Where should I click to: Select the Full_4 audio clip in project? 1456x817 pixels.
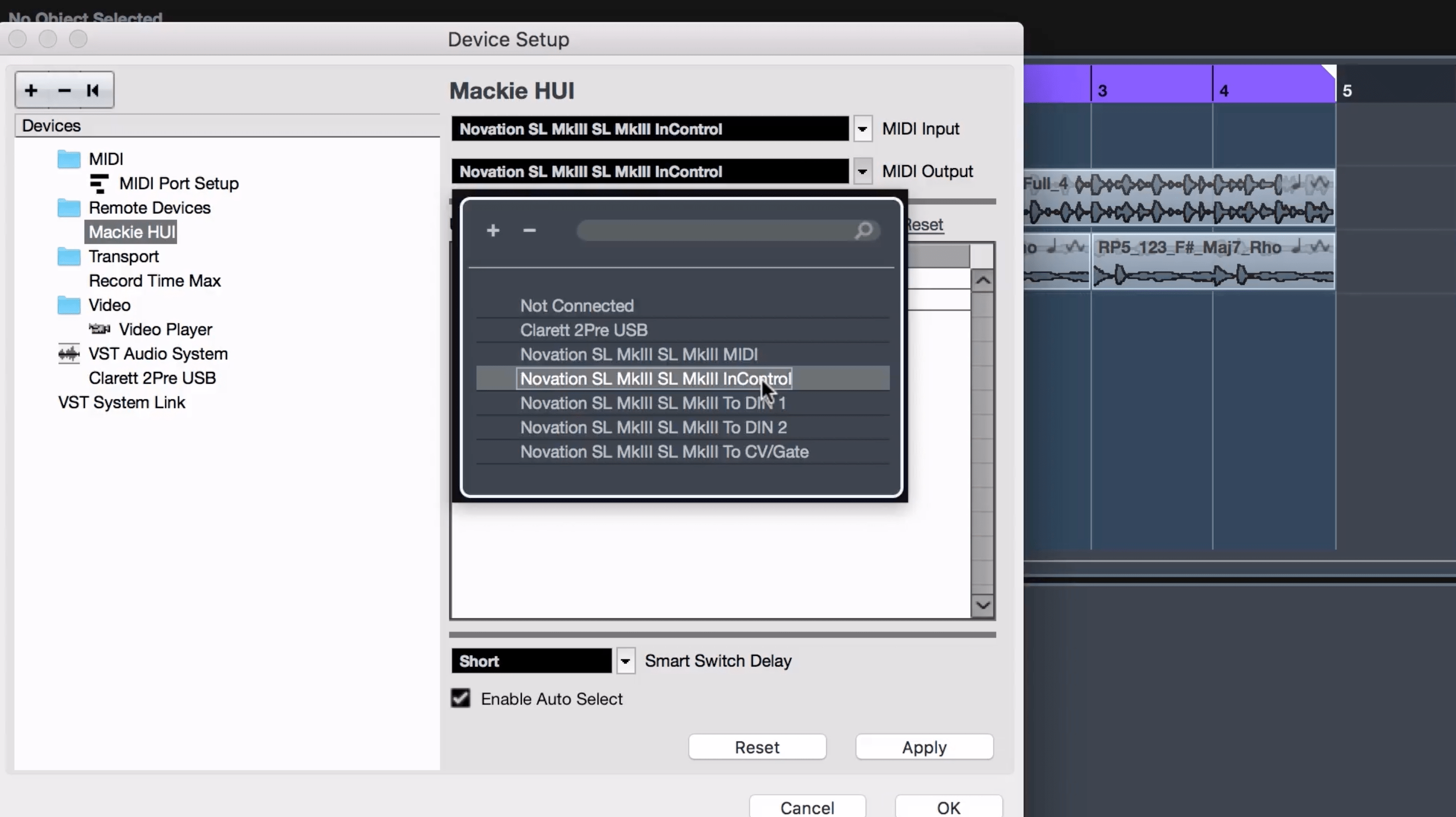(x=1179, y=198)
